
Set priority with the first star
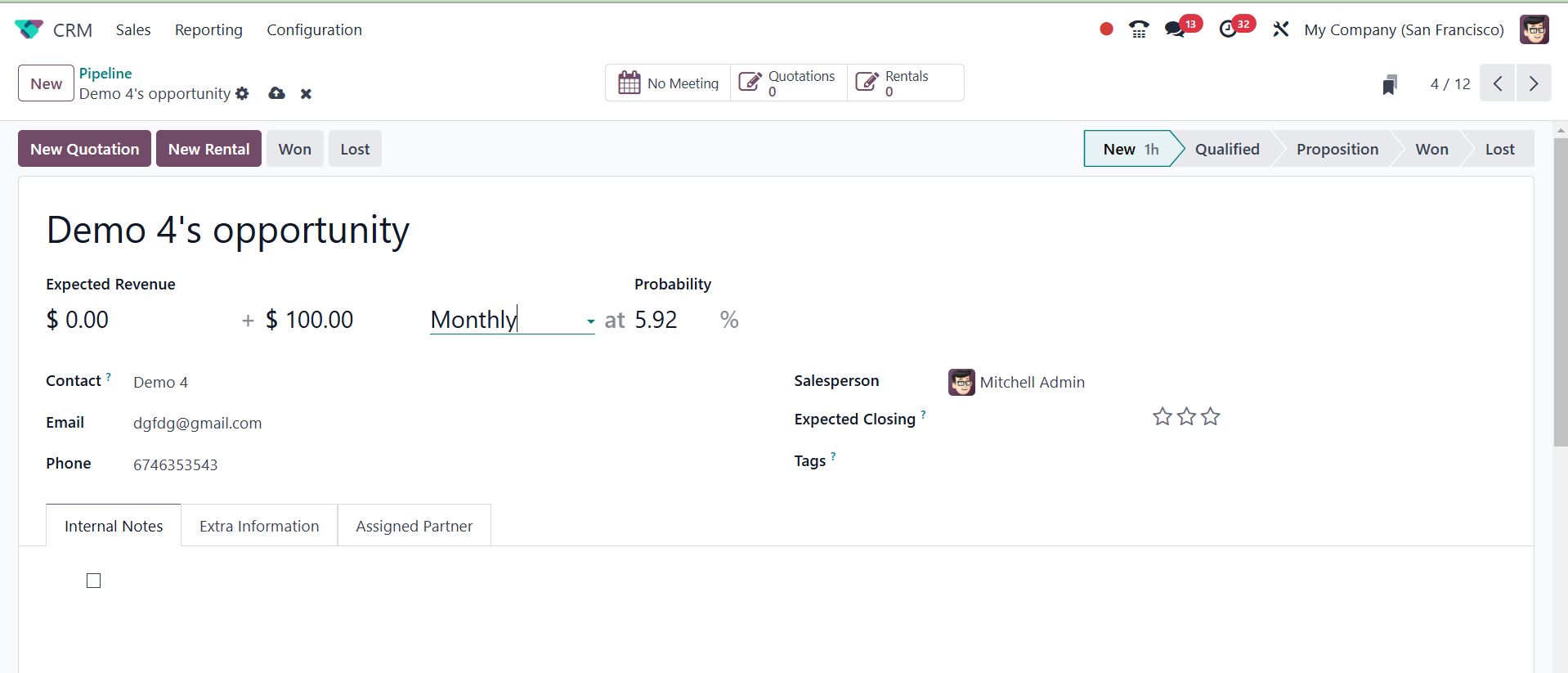coord(1162,417)
